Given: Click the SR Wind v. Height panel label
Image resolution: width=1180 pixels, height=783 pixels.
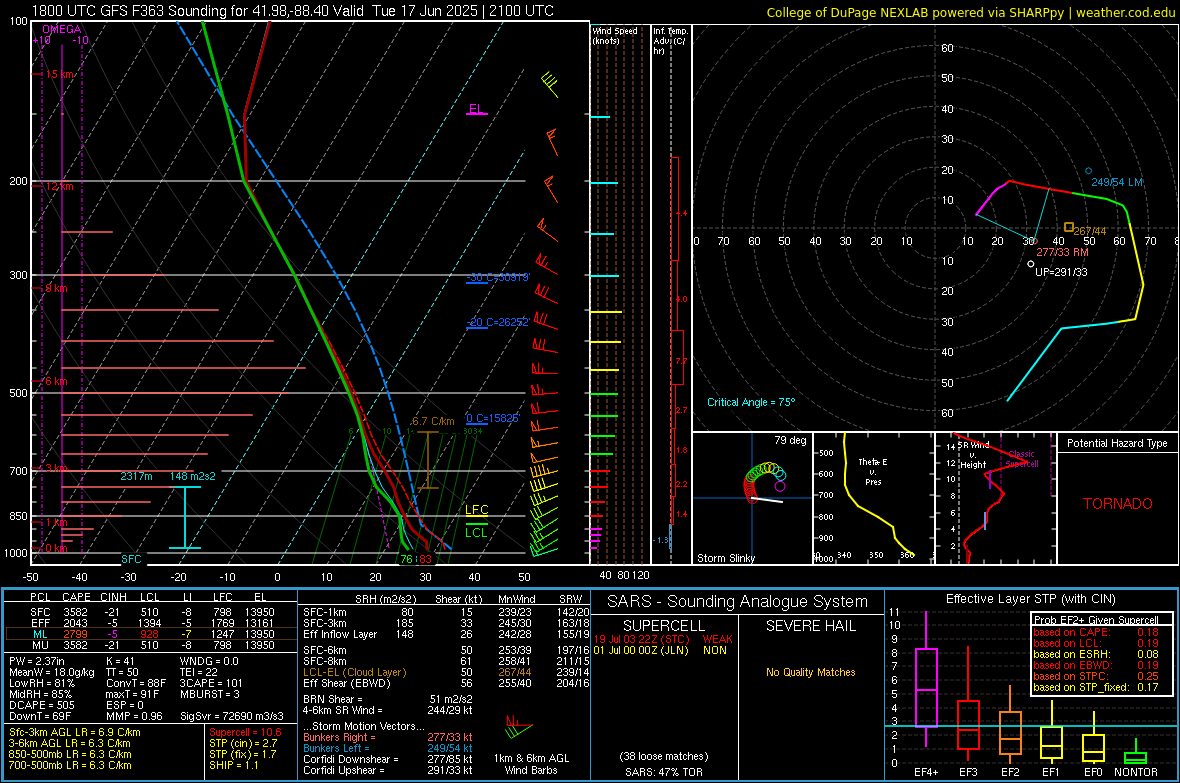Looking at the screenshot, I should (x=973, y=455).
